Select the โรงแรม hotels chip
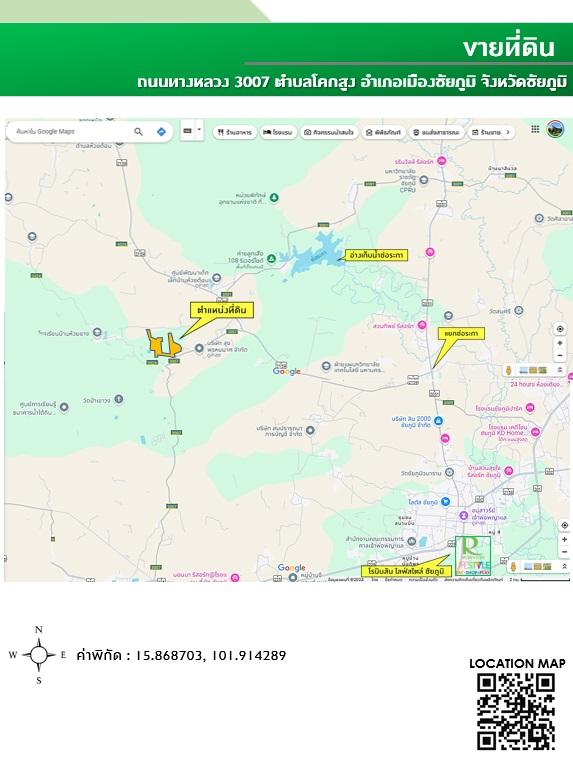This screenshot has width=573, height=771. point(278,132)
